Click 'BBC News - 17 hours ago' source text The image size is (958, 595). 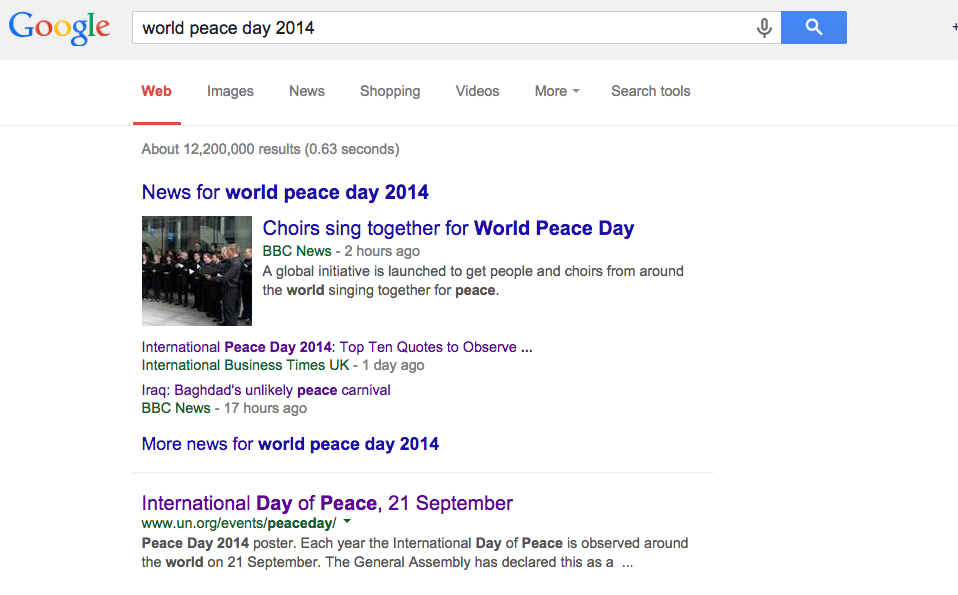click(x=224, y=408)
